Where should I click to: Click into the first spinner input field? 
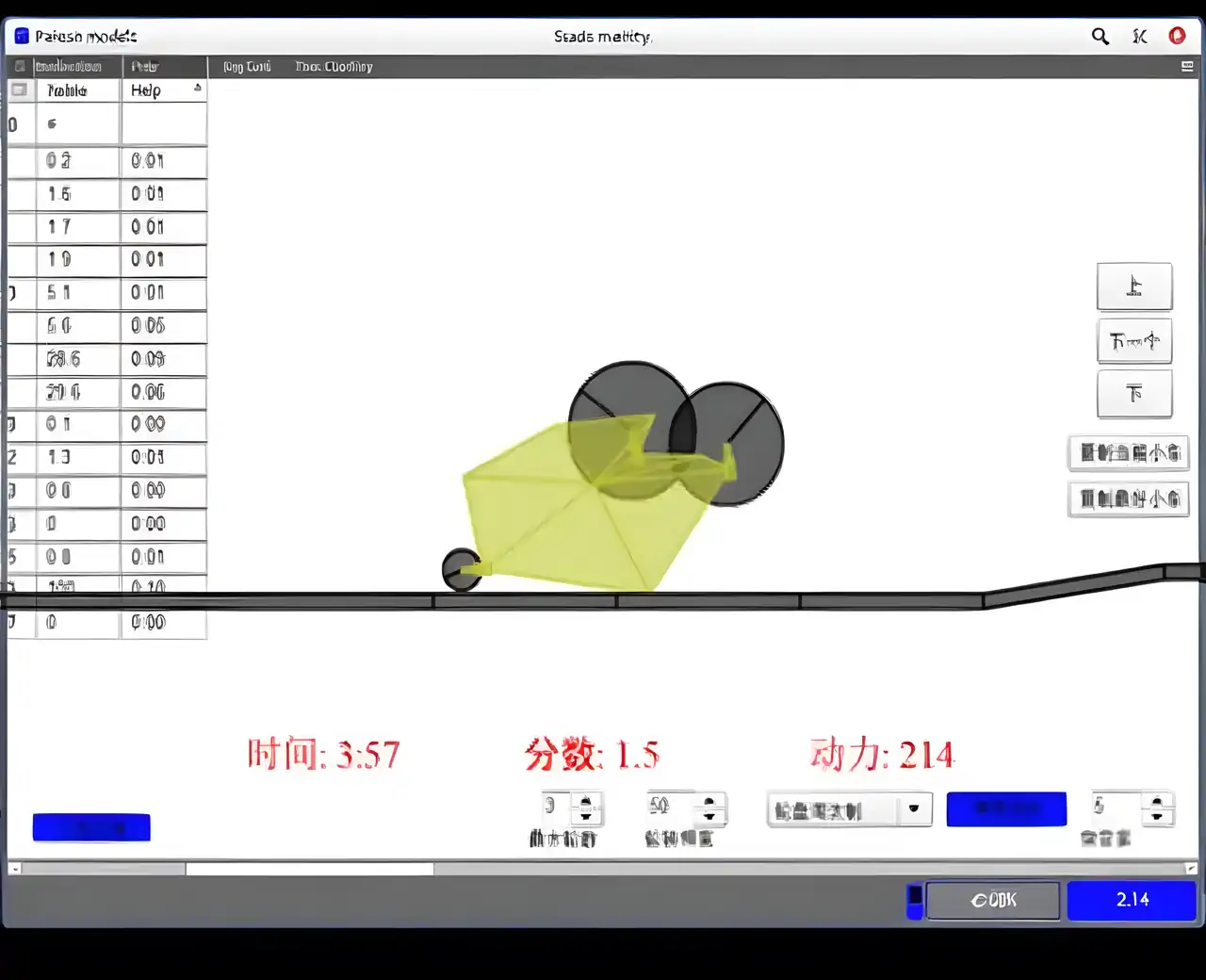pyautogui.click(x=556, y=808)
